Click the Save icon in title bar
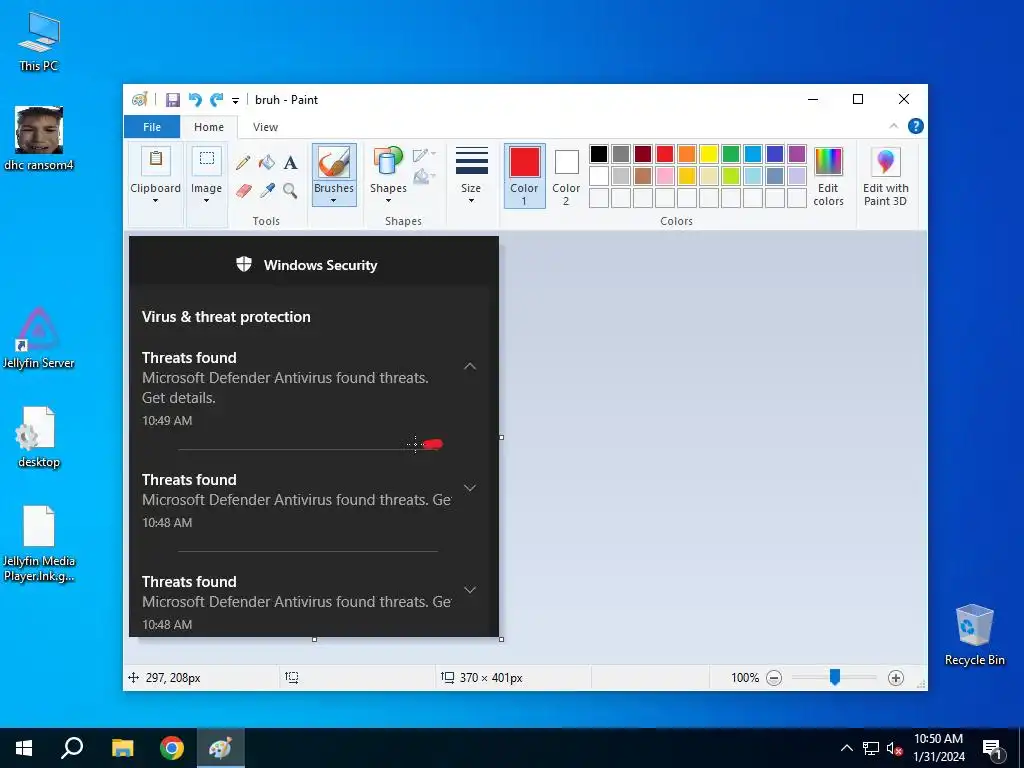This screenshot has height=768, width=1024. [172, 100]
